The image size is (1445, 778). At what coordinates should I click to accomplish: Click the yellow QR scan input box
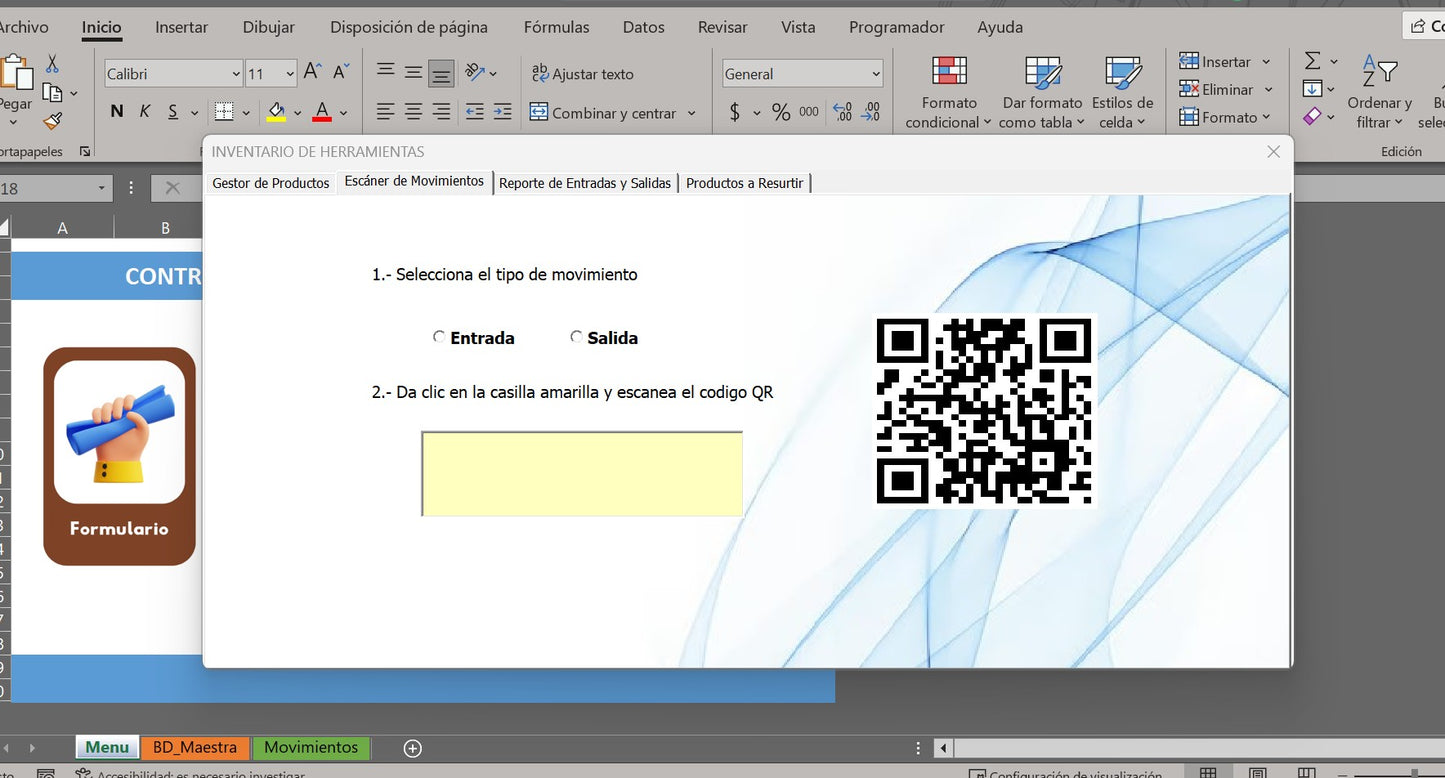pyautogui.click(x=582, y=474)
